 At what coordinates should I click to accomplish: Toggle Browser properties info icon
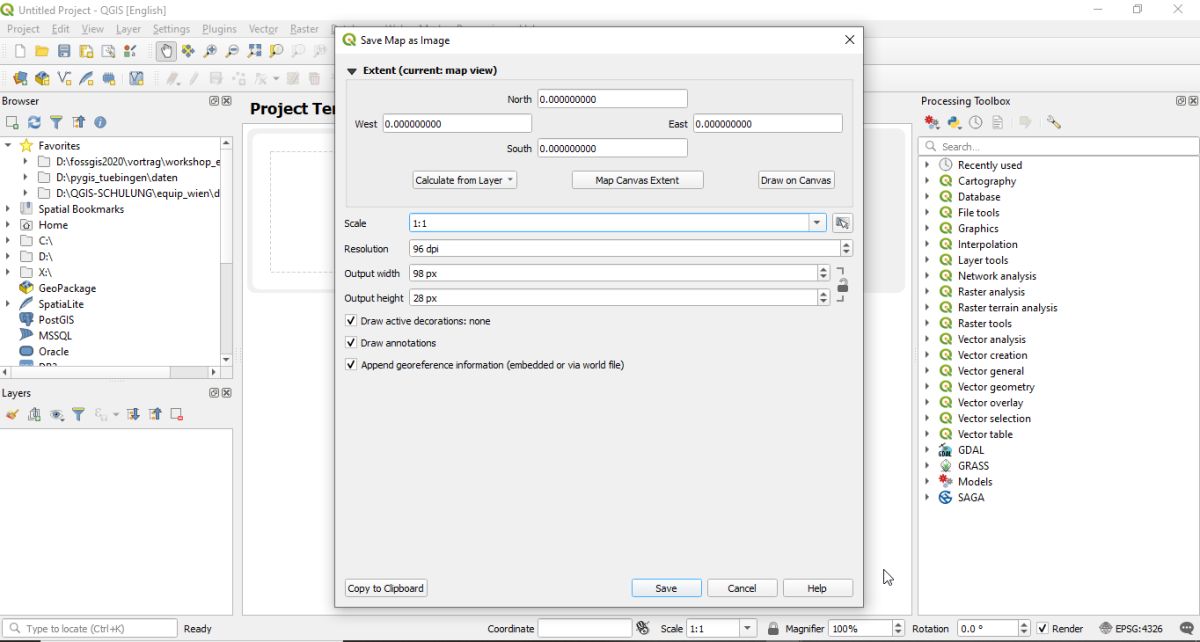(x=100, y=122)
